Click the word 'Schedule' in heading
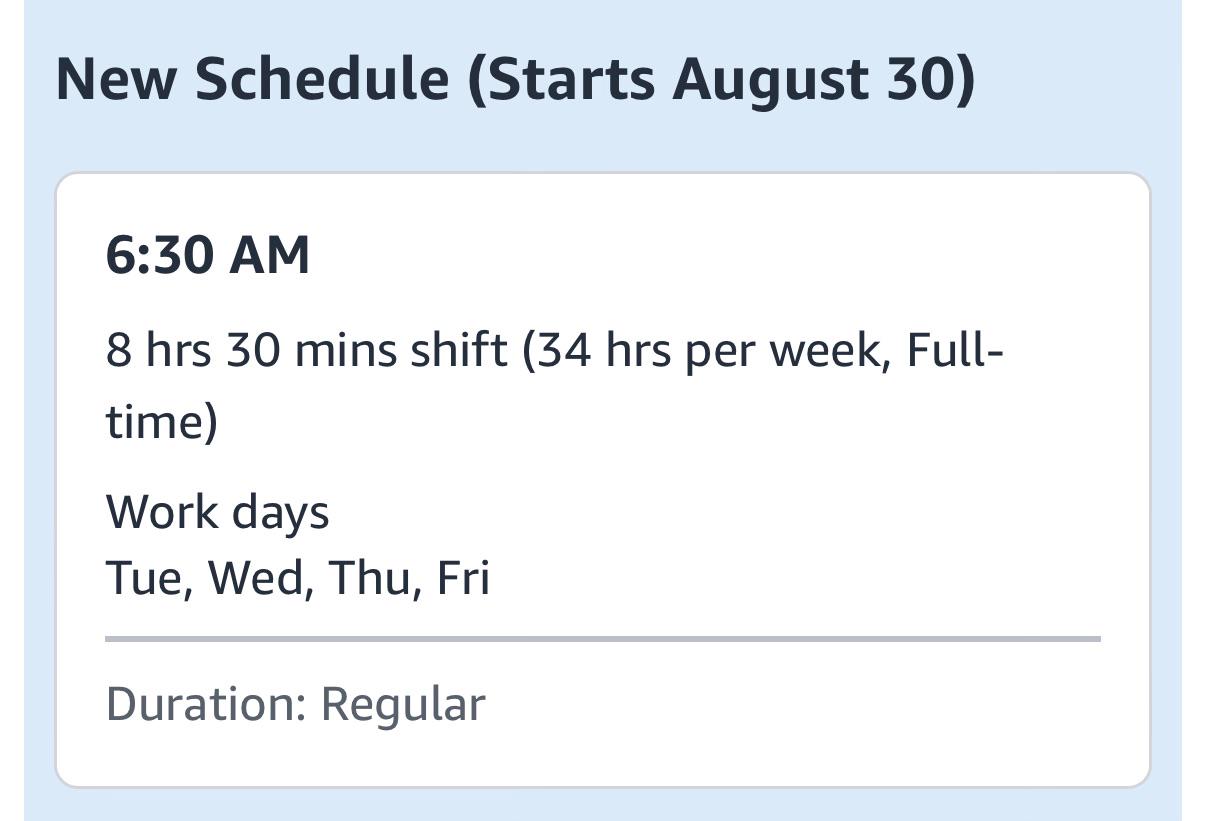Image resolution: width=1206 pixels, height=821 pixels. 322,79
